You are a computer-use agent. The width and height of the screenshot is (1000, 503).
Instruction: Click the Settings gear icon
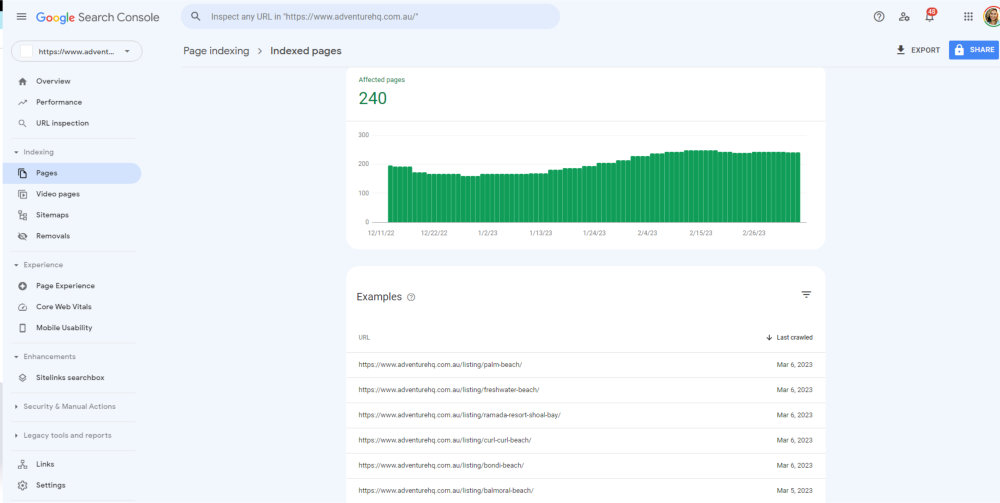click(x=23, y=485)
